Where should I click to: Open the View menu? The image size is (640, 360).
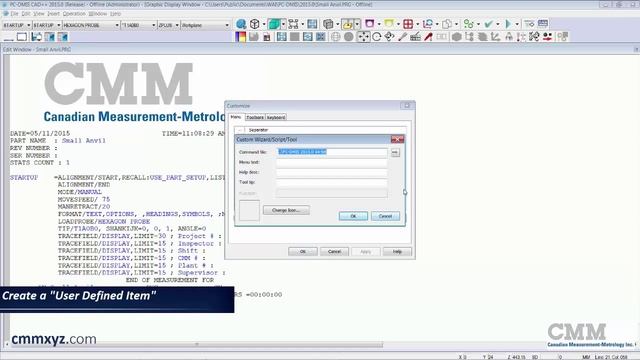click(x=39, y=13)
